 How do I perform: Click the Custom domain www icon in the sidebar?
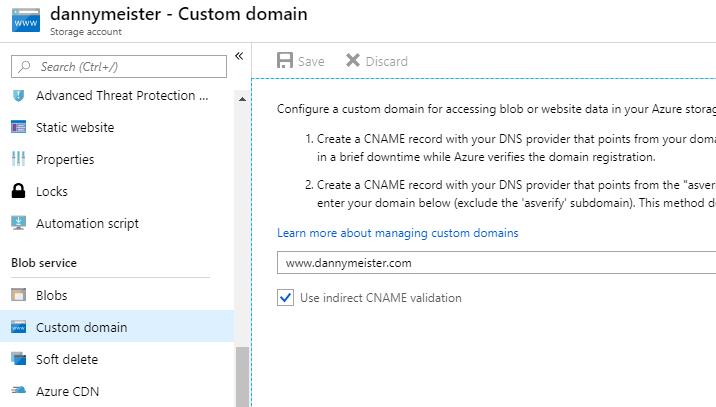click(x=18, y=327)
